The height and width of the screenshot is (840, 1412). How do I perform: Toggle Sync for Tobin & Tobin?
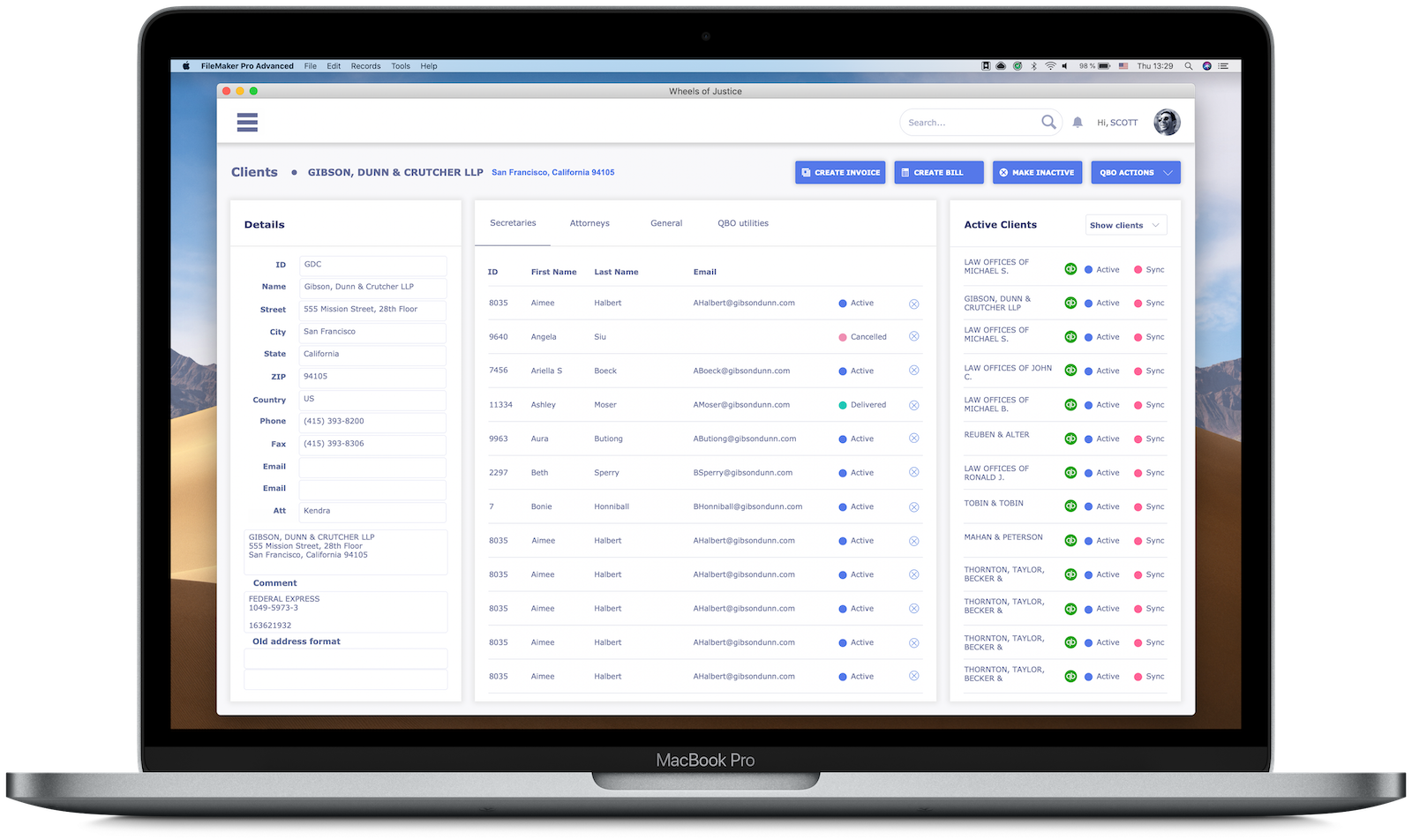(1149, 506)
